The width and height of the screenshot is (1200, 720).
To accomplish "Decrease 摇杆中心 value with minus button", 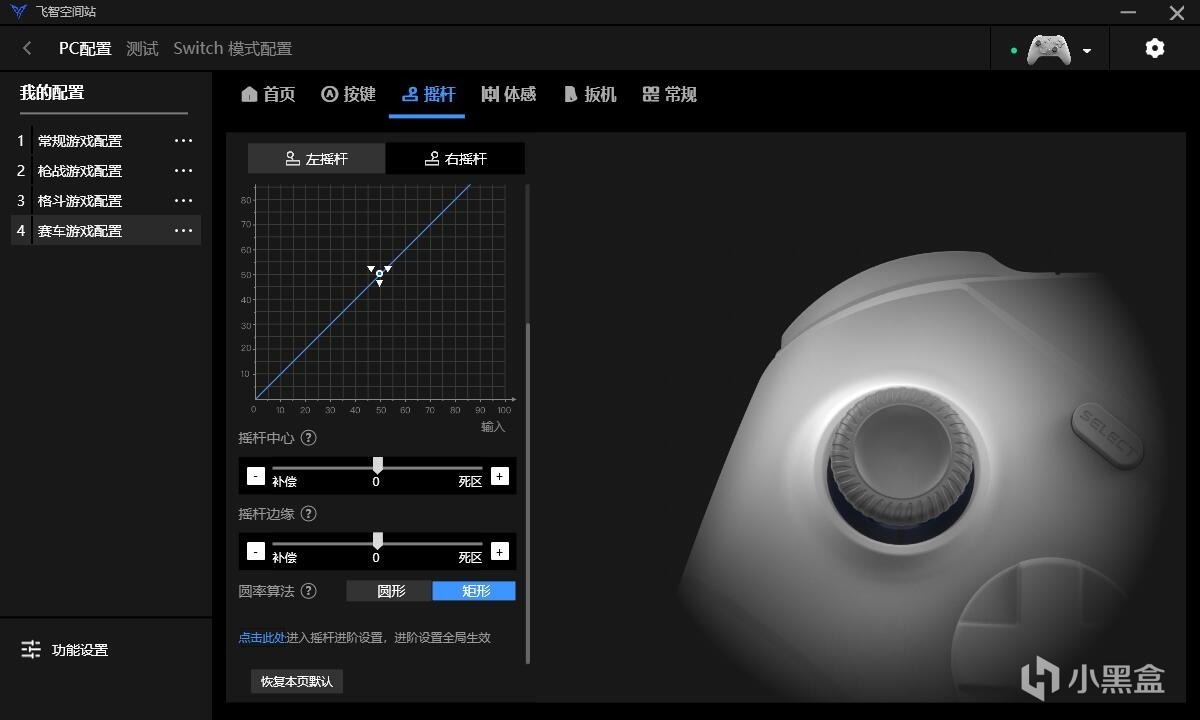I will (255, 476).
